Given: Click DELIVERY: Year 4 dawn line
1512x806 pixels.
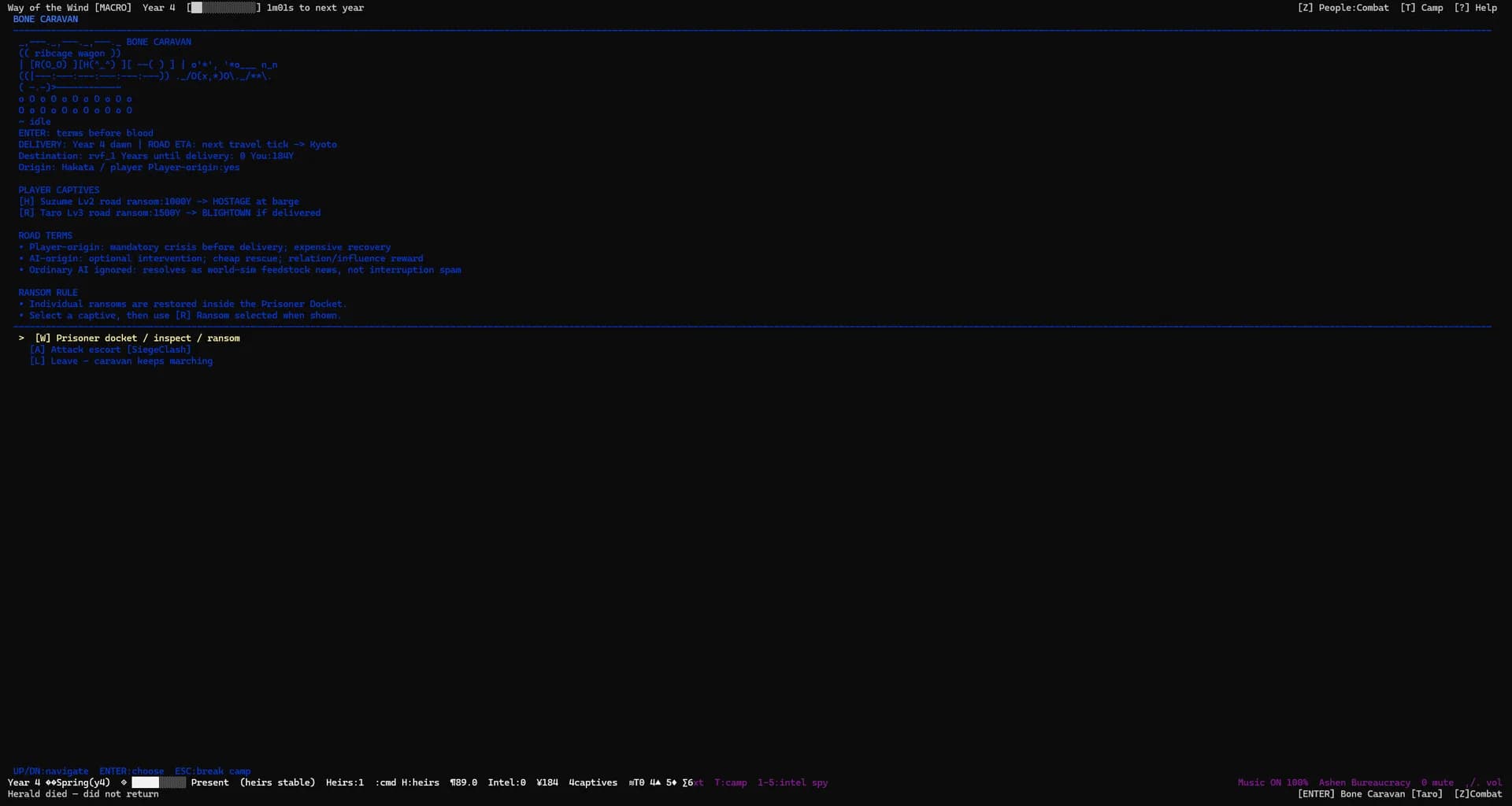Looking at the screenshot, I should click(178, 145).
